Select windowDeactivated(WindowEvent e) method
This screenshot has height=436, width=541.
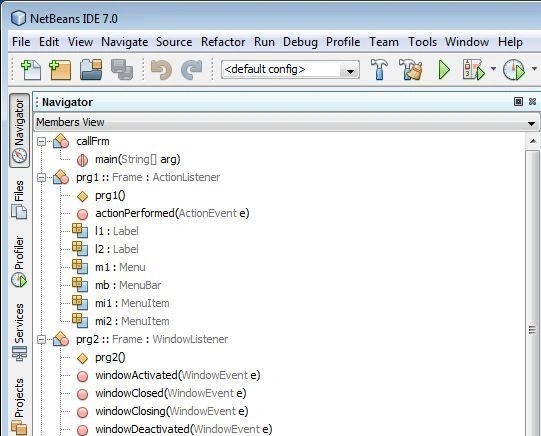pos(184,429)
